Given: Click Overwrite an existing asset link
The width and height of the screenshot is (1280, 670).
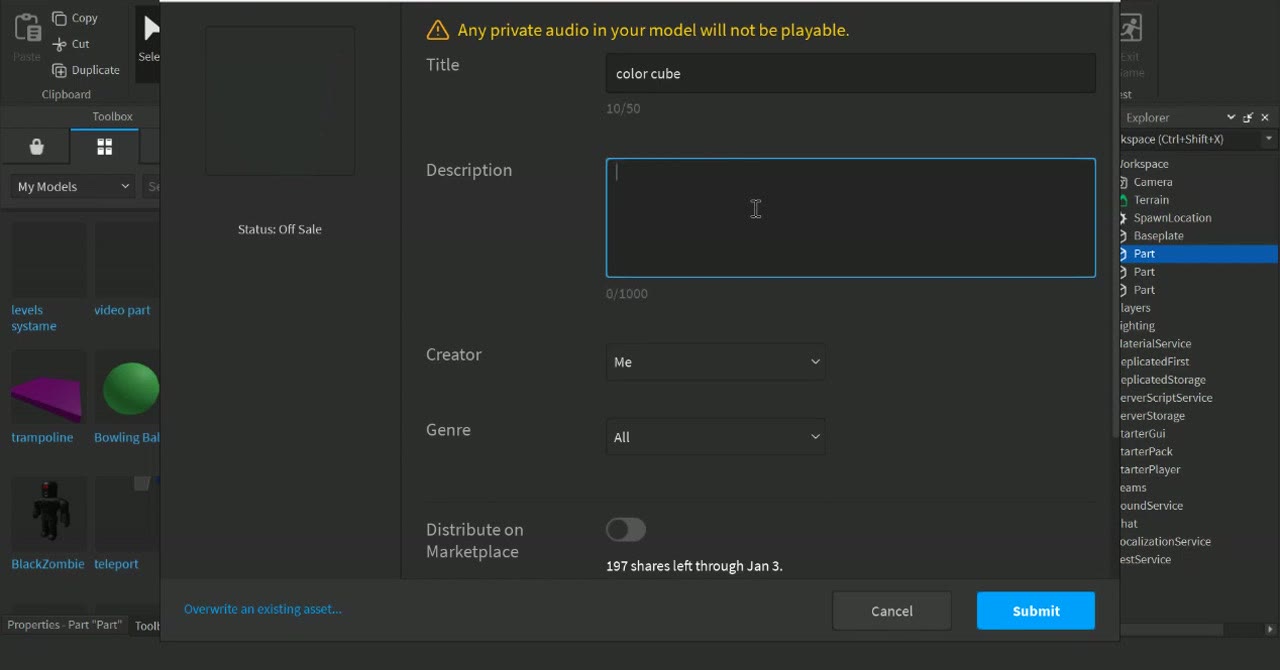Looking at the screenshot, I should click(263, 609).
